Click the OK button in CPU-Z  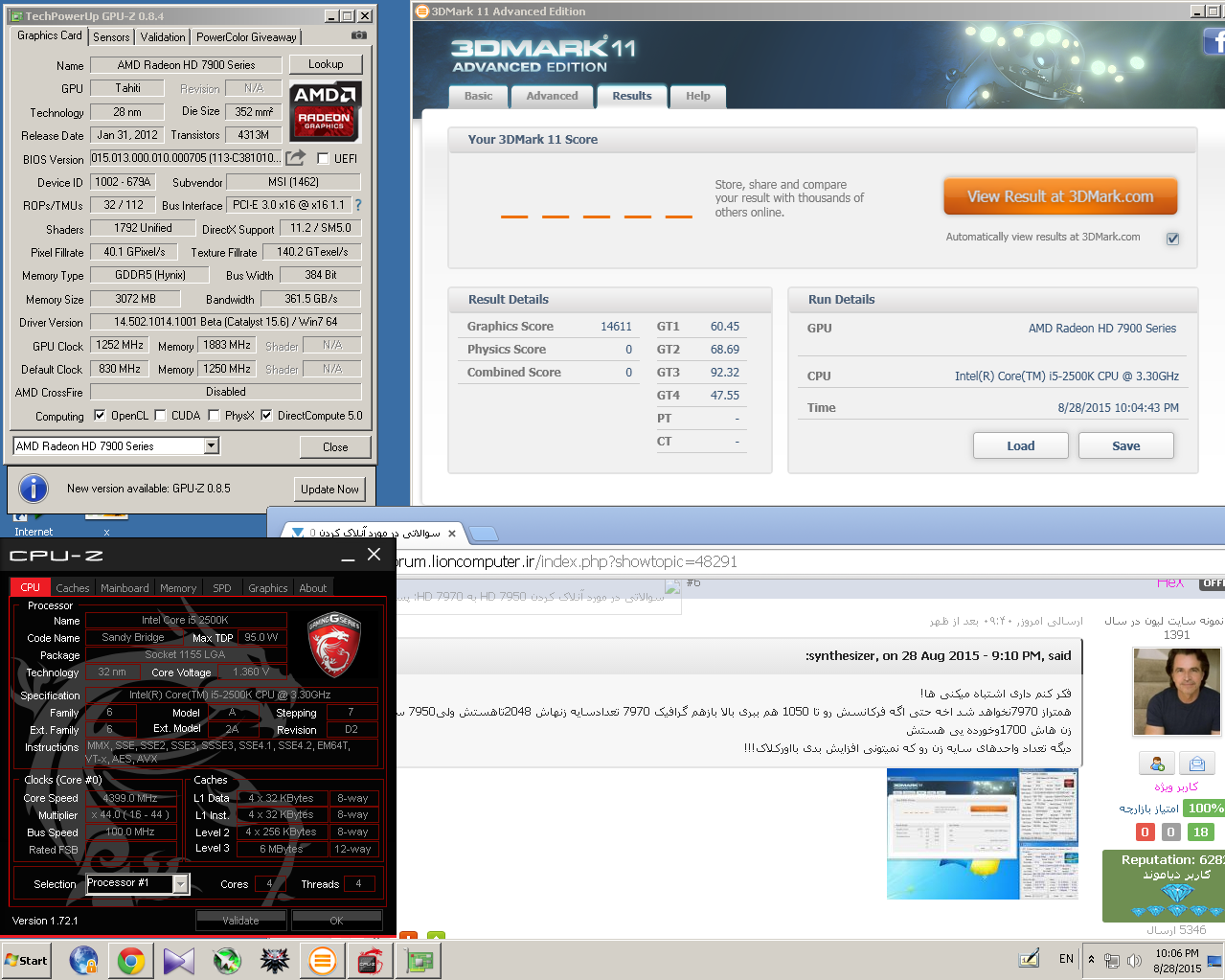click(336, 921)
